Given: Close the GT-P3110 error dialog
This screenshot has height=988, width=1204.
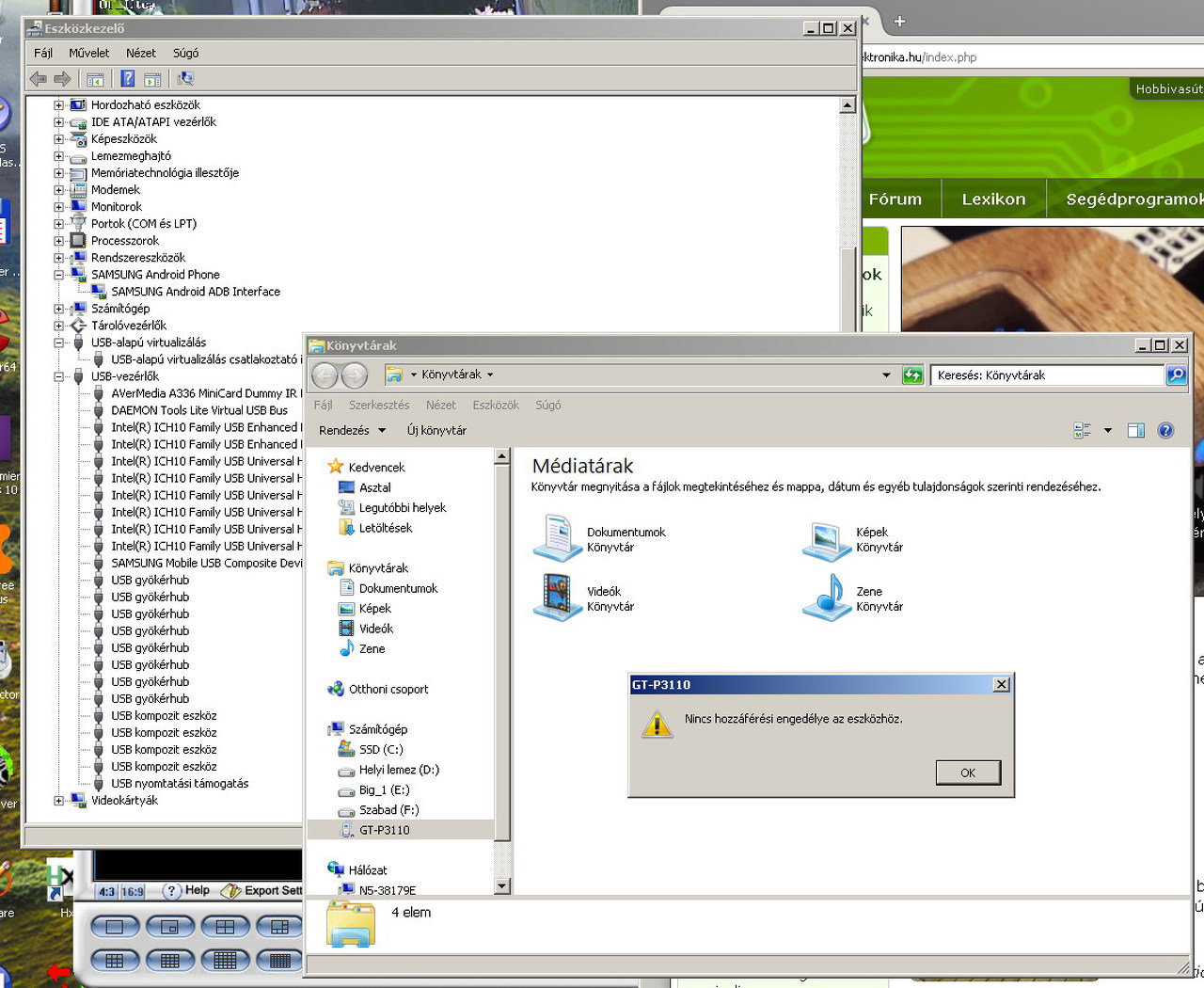Looking at the screenshot, I should pos(1002,685).
